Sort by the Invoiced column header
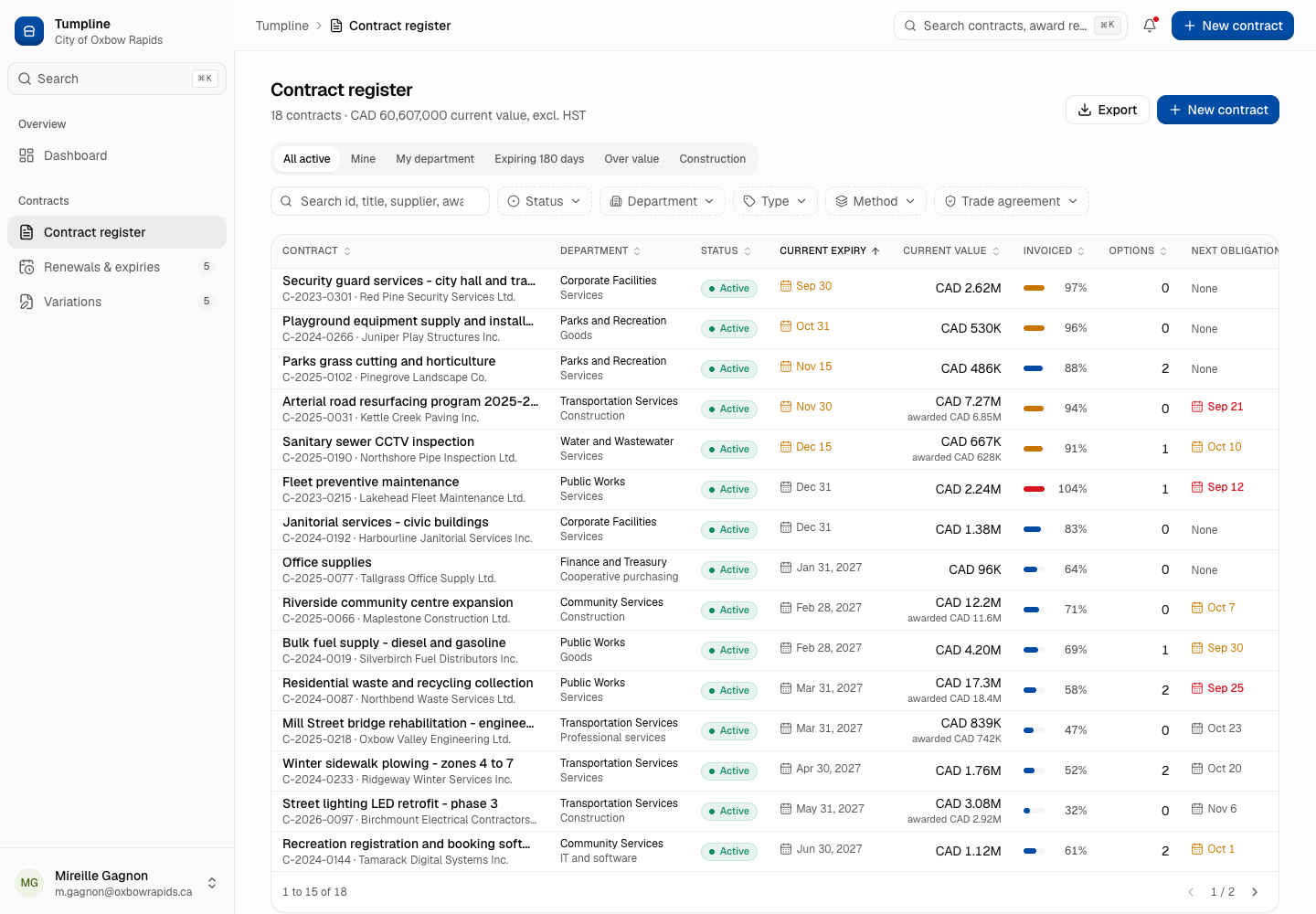This screenshot has width=1316, height=914. [x=1054, y=250]
